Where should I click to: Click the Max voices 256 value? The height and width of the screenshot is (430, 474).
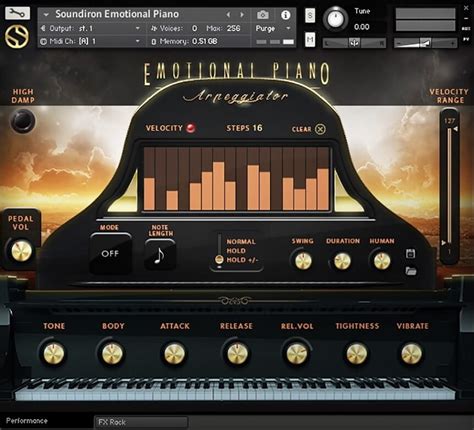pos(233,29)
